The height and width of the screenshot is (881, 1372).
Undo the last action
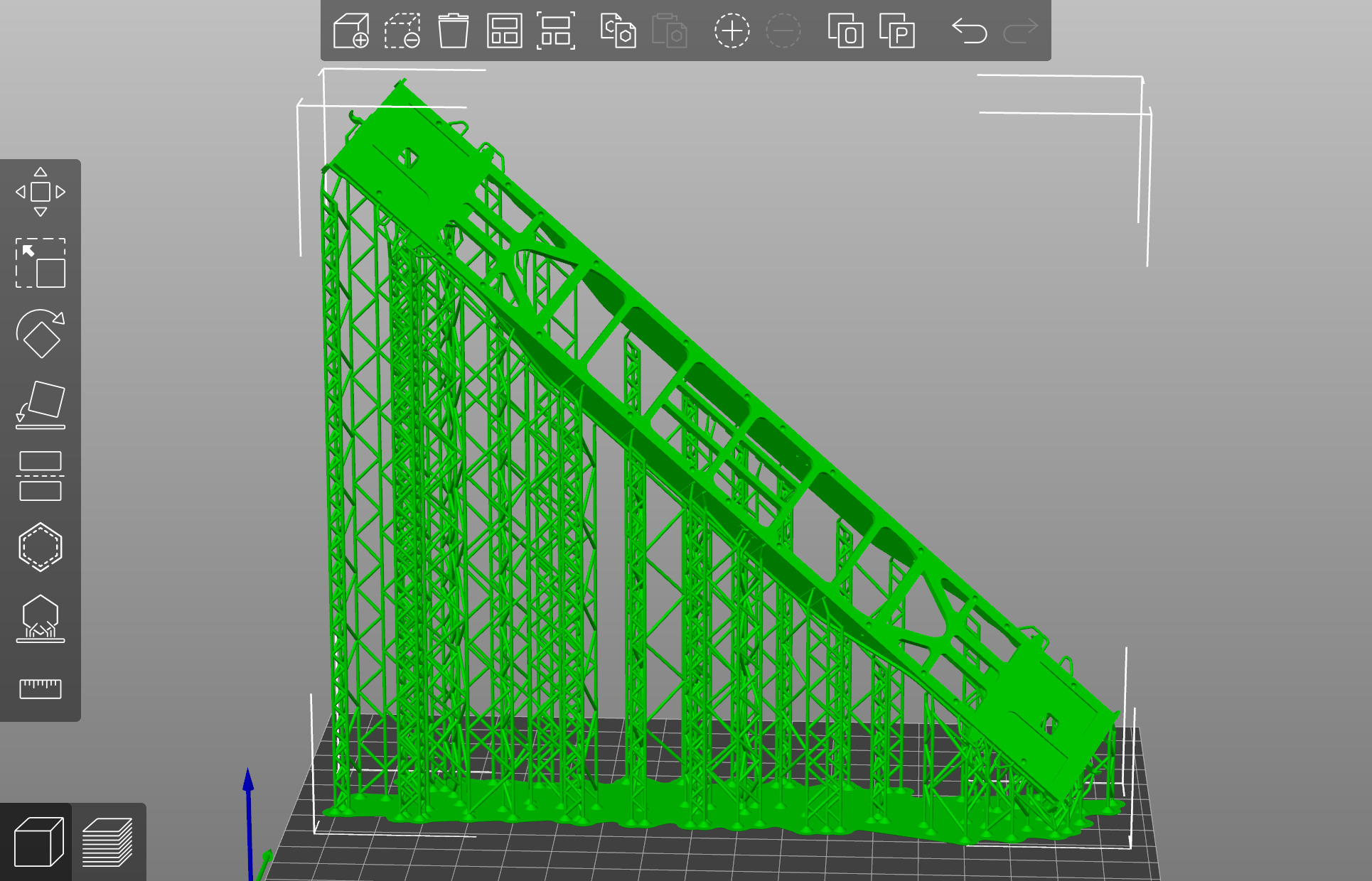tap(969, 31)
